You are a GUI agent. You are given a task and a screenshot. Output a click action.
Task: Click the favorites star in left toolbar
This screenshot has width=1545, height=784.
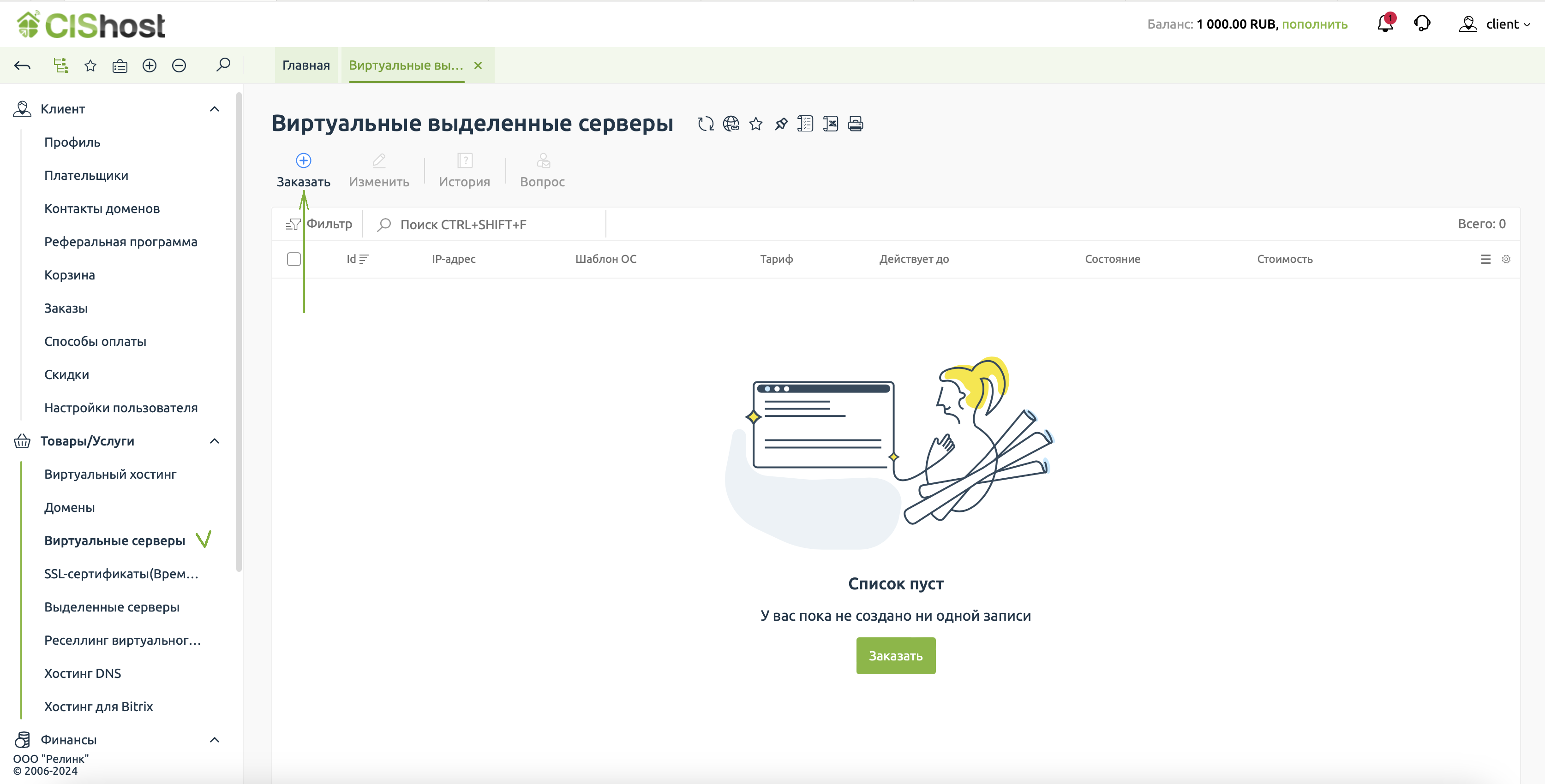click(90, 65)
